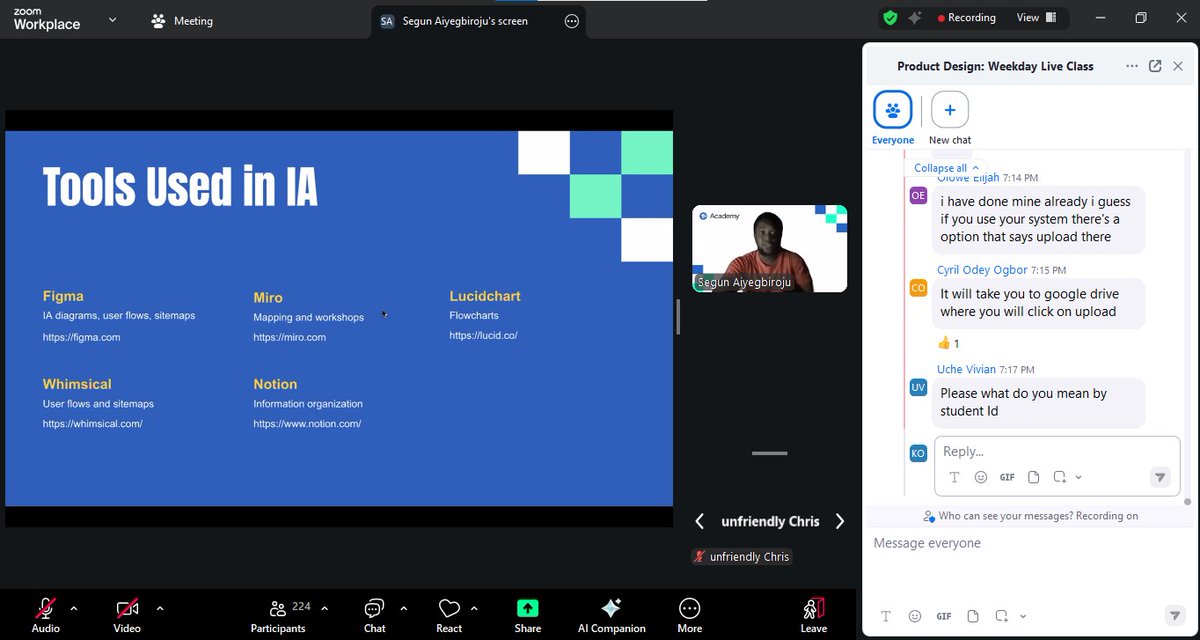Click the green encryption shield icon
Image resolution: width=1200 pixels, height=640 pixels.
pos(890,18)
